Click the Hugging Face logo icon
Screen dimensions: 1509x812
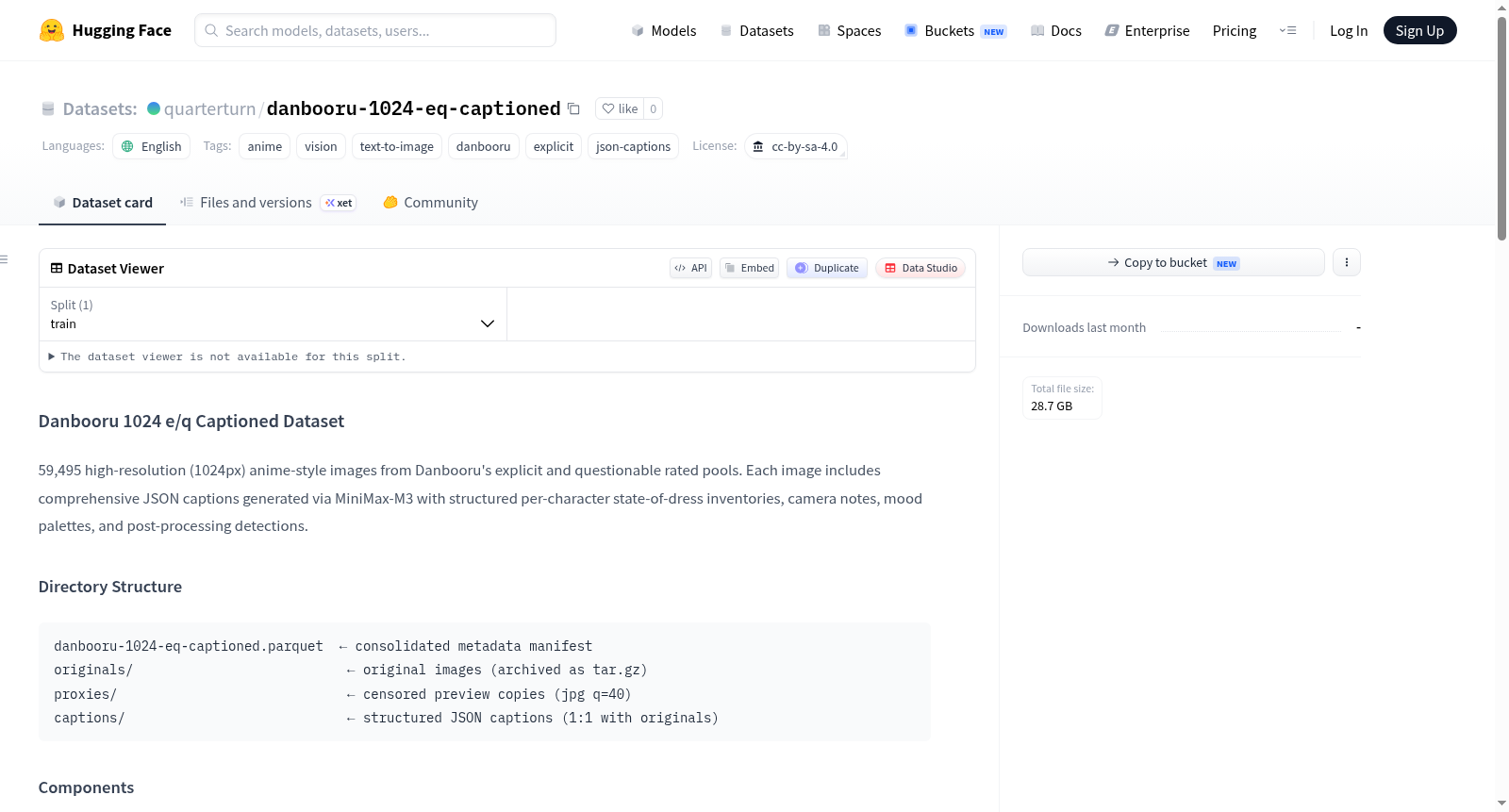[x=52, y=30]
